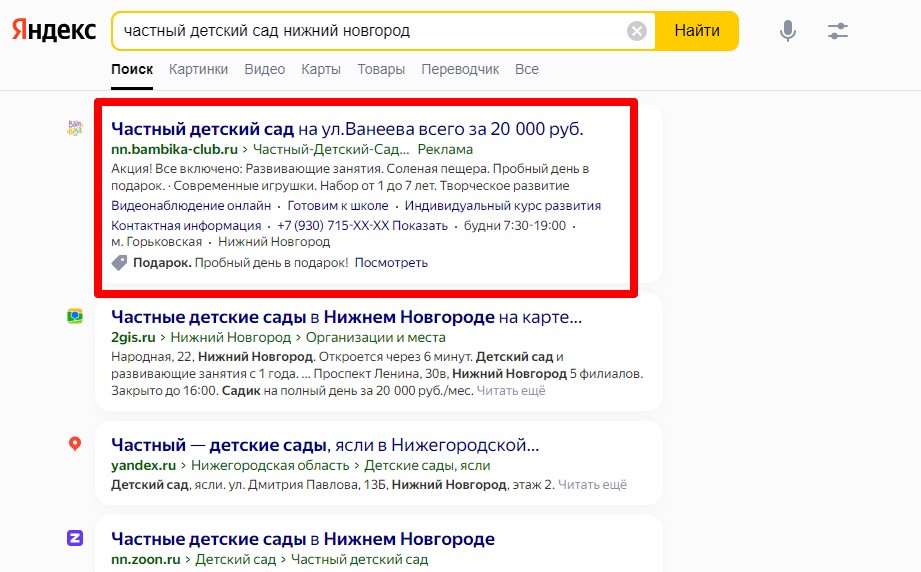Click the Частный-Детский-Сад breadcrumb link
This screenshot has width=921, height=572.
click(x=331, y=149)
